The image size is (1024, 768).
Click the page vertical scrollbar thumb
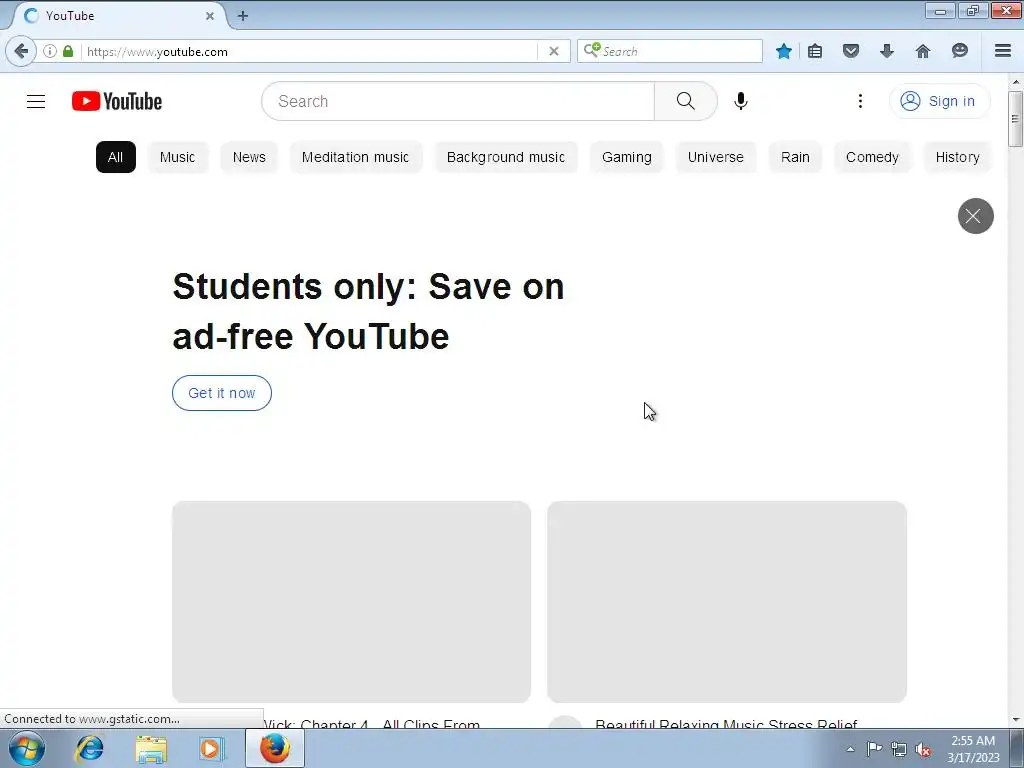[1015, 119]
